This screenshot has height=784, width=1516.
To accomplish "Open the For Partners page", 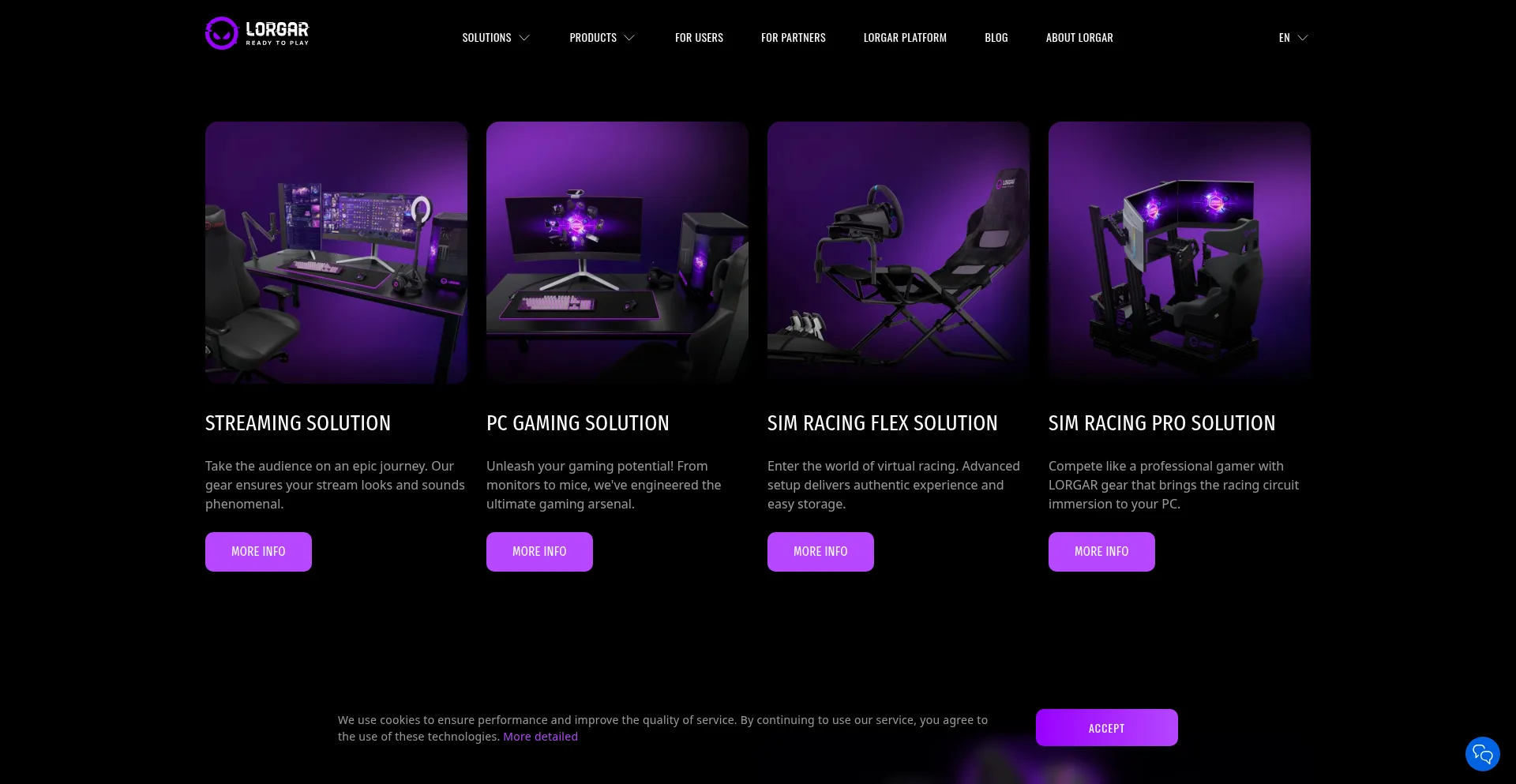I will point(793,38).
